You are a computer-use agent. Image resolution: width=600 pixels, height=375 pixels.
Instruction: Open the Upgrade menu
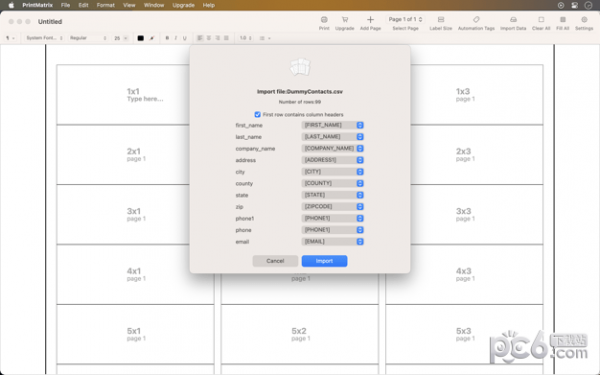pos(183,5)
